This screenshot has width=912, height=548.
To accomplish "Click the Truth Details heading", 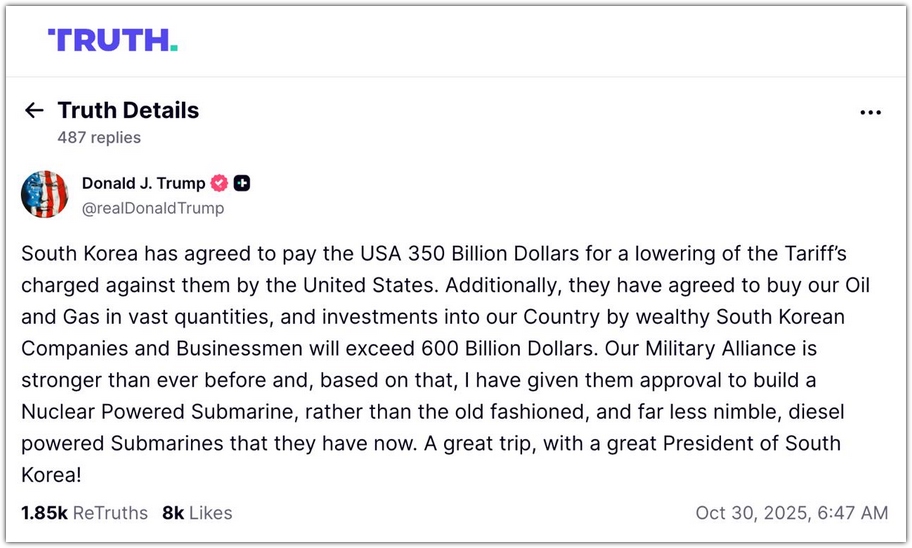I will click(x=128, y=111).
